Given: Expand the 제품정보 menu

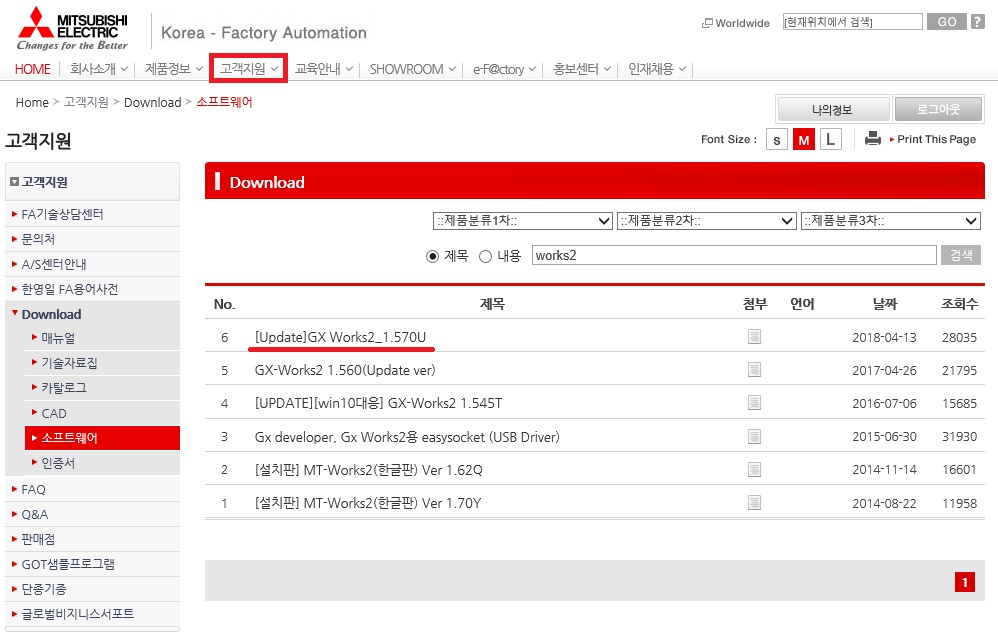Looking at the screenshot, I should click(174, 69).
